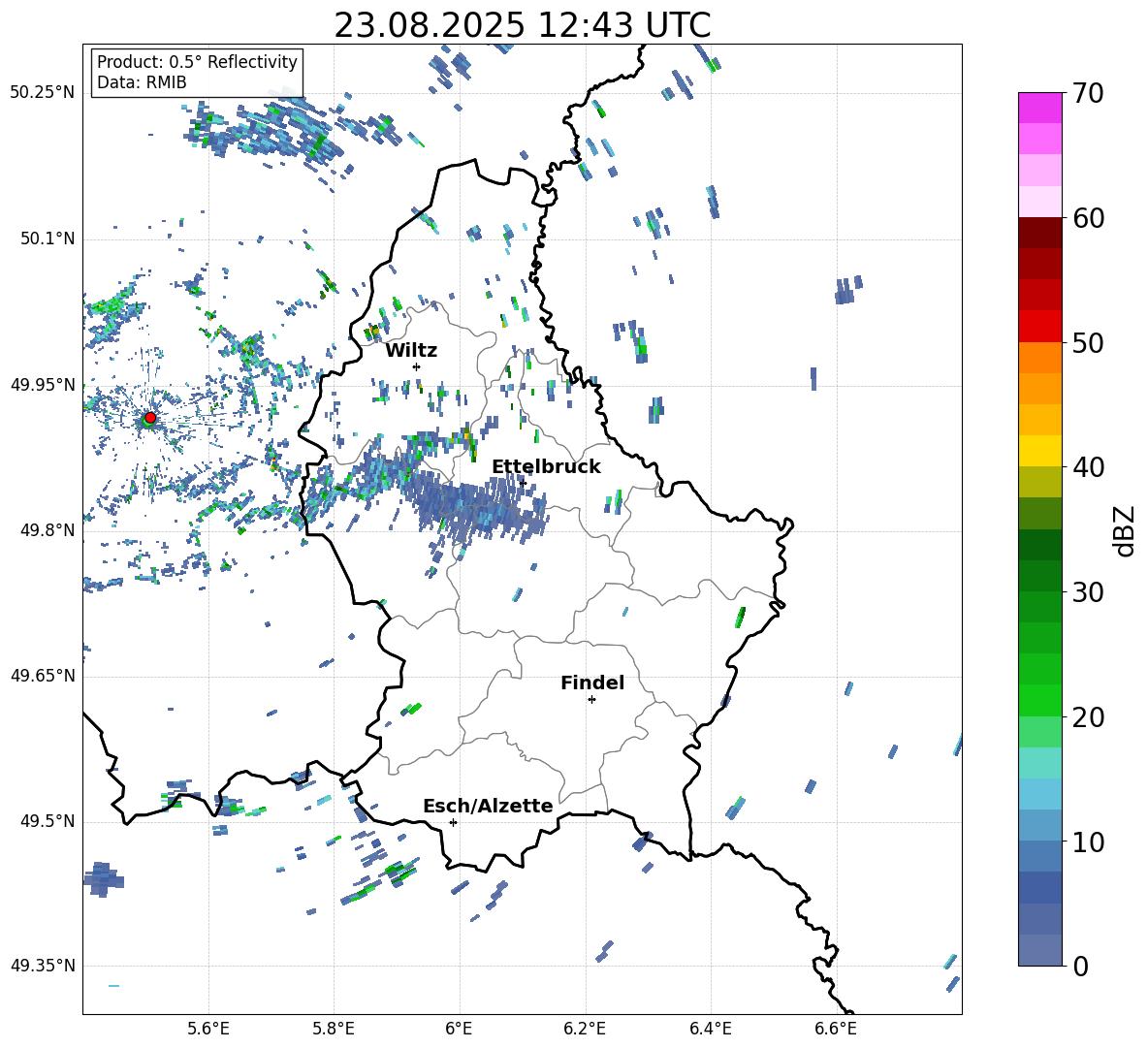The width and height of the screenshot is (1148, 1048).
Task: Click the 23.08.2025 12:43 UTC title
Action: point(522,25)
